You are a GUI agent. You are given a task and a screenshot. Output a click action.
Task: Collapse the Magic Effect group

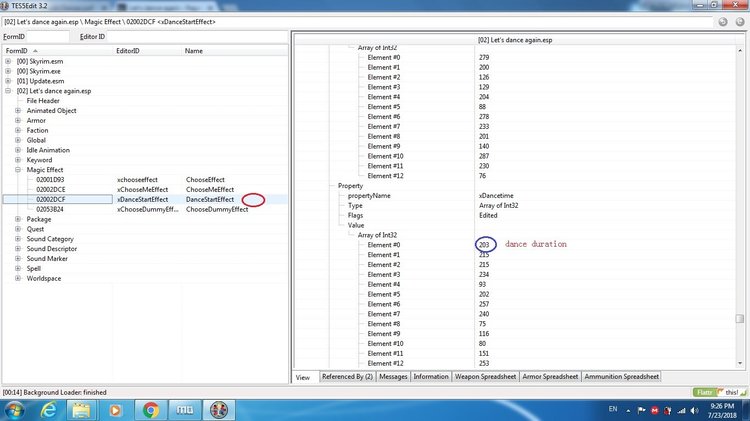(18, 170)
